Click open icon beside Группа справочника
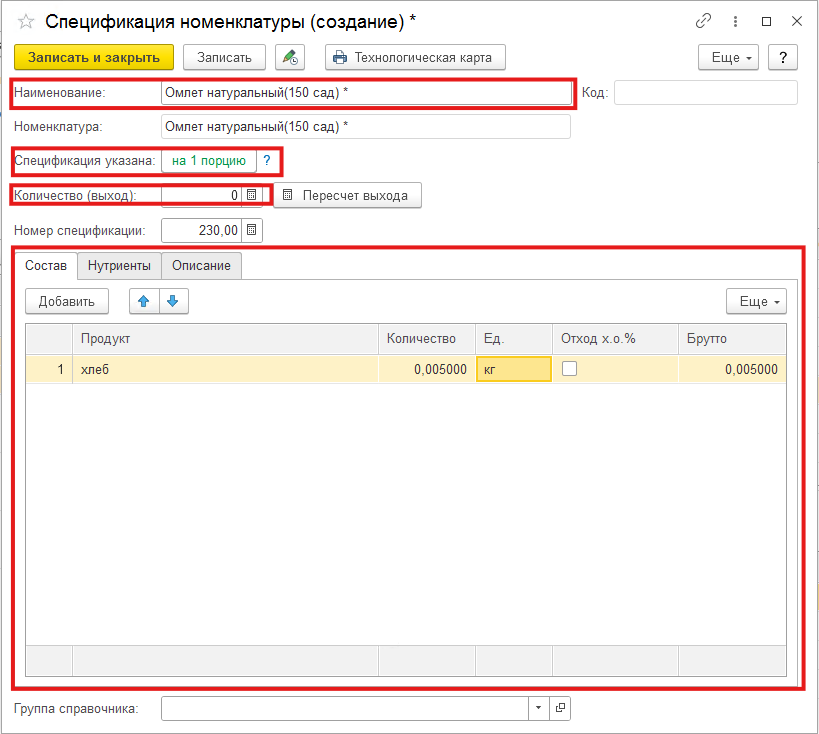 (560, 708)
